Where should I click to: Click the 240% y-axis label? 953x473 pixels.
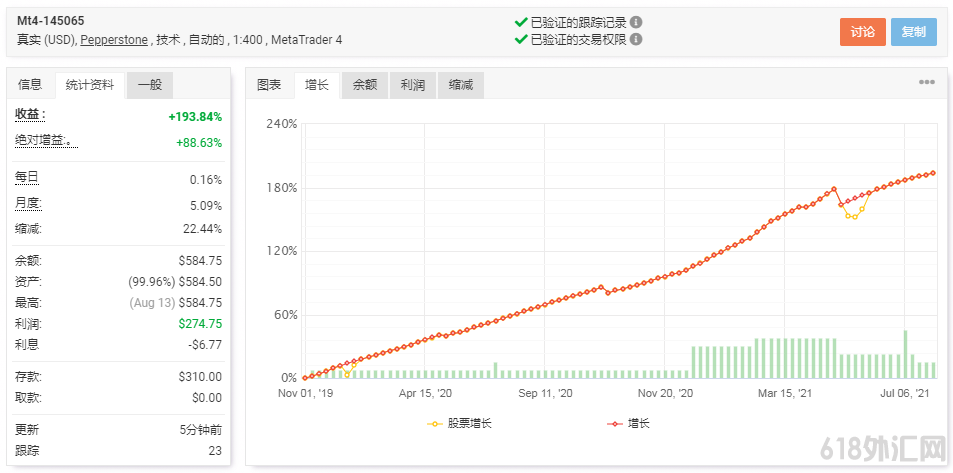click(x=281, y=124)
